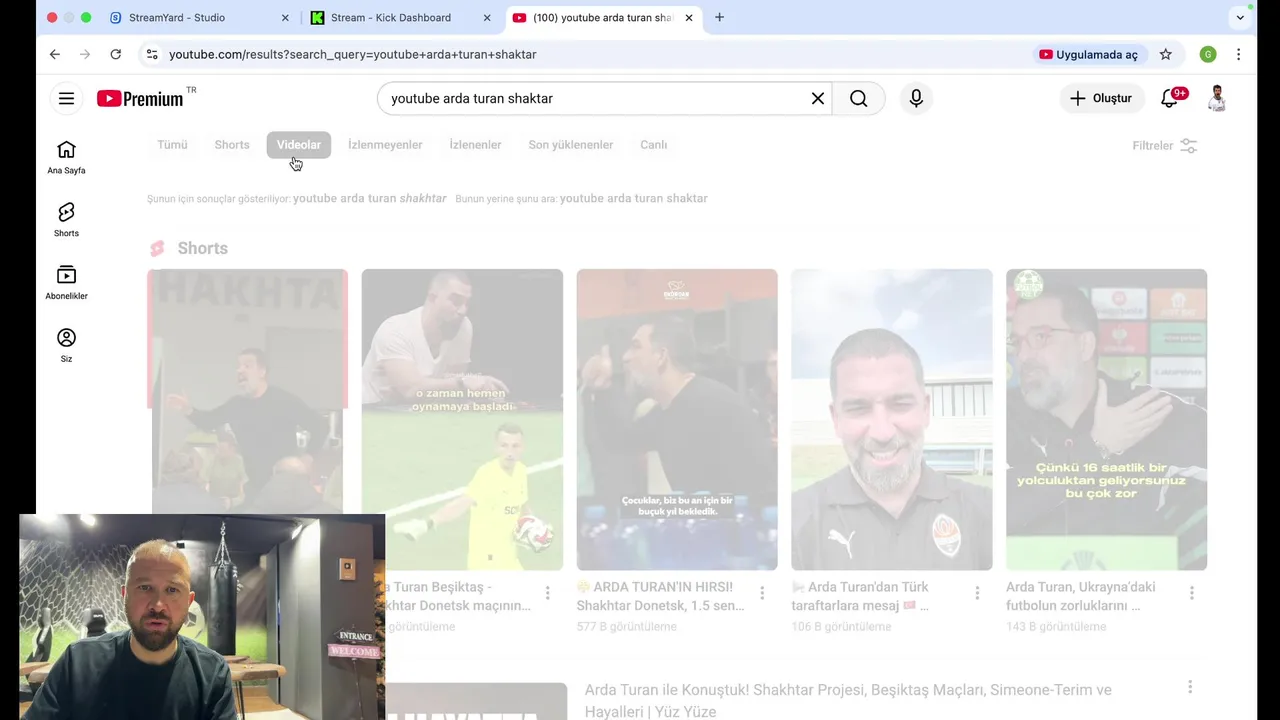Click the 143 B görüntüleme view count
Viewport: 1280px width, 720px height.
pos(1056,627)
